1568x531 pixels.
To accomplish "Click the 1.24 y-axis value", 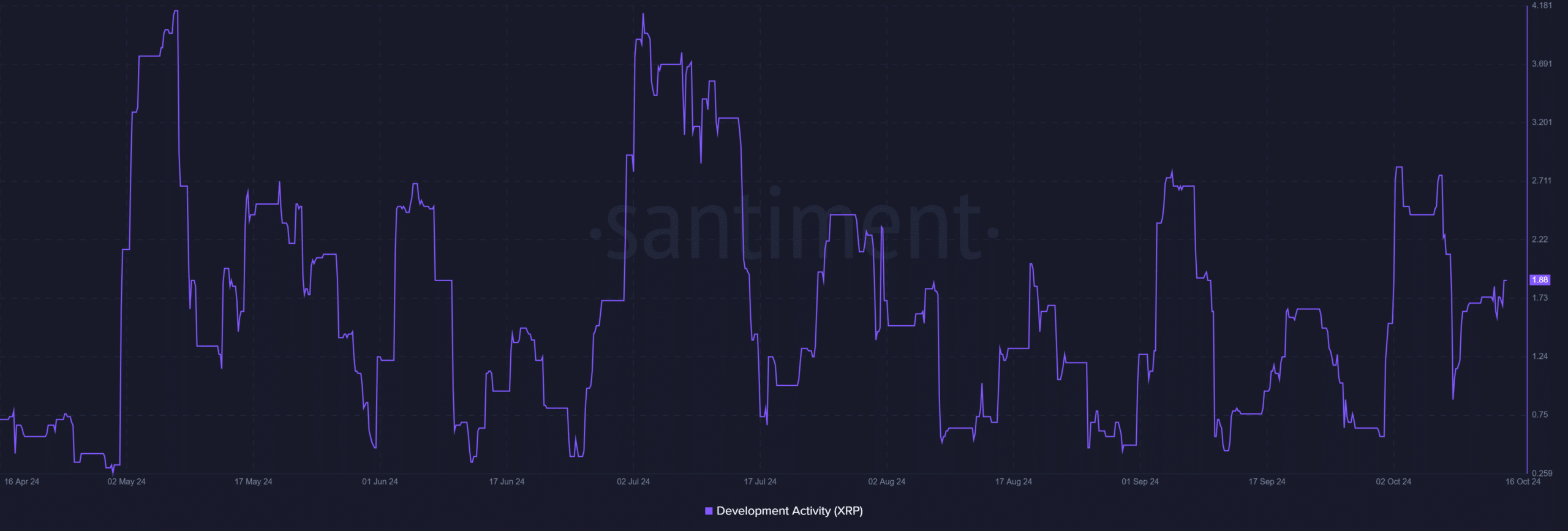I will 1540,356.
